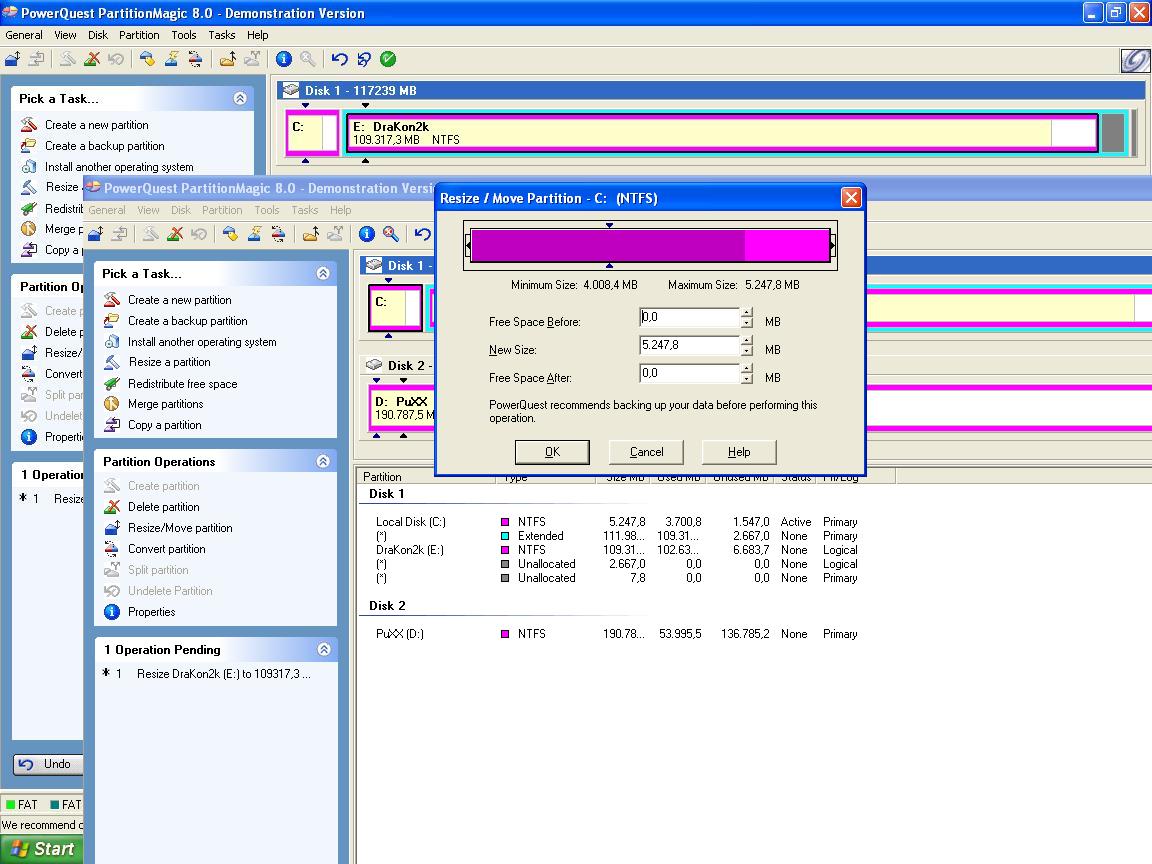
Task: Click Merge partitions icon in inner window toolbar
Action: click(311, 234)
